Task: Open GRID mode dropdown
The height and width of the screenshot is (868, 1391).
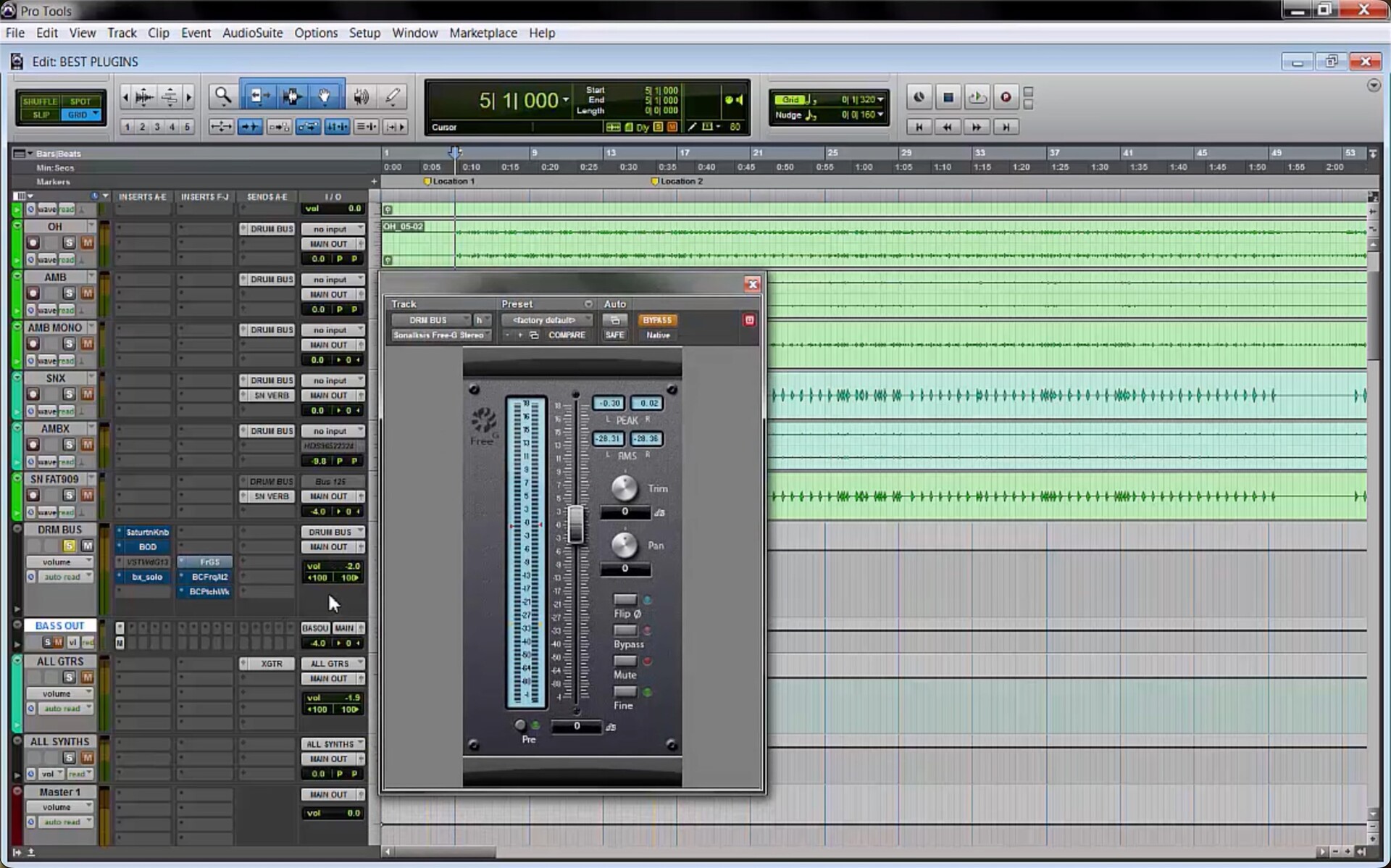Action: click(x=95, y=114)
